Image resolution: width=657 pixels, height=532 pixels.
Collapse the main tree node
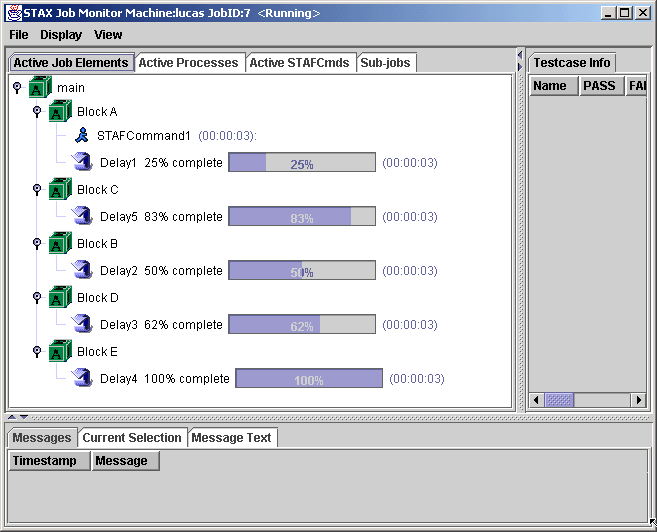coord(17,87)
